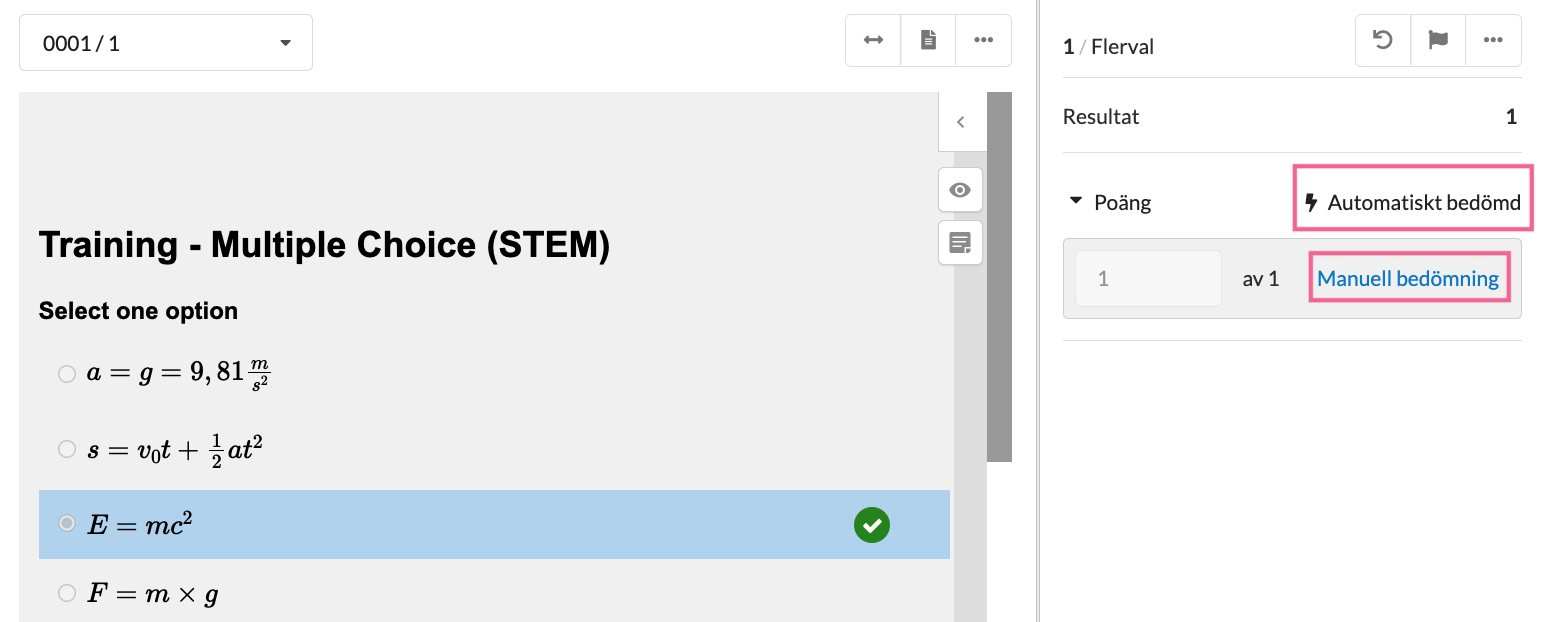Flag this answer with flag icon

[x=1438, y=41]
